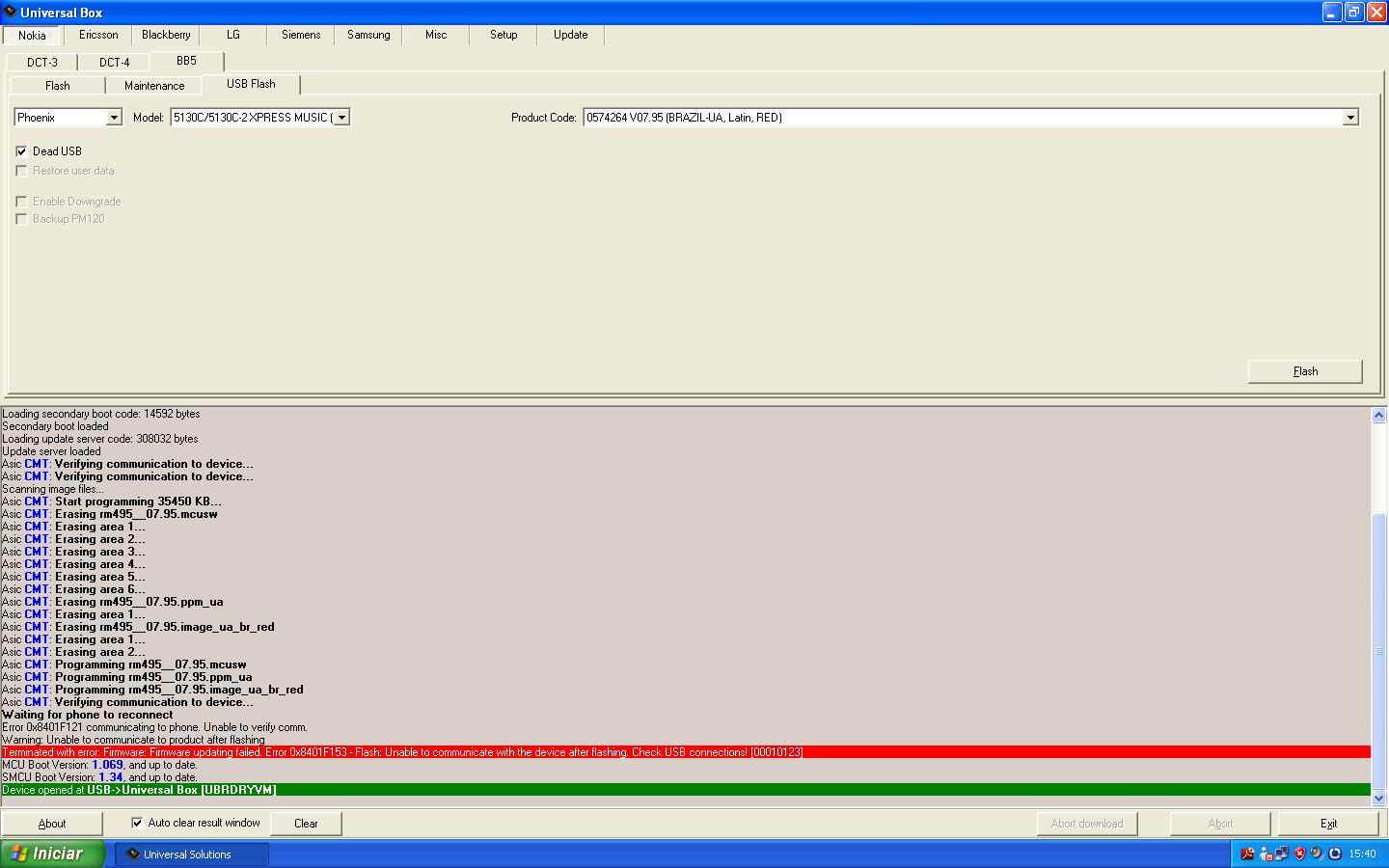Select the Siemens tab

[x=301, y=35]
